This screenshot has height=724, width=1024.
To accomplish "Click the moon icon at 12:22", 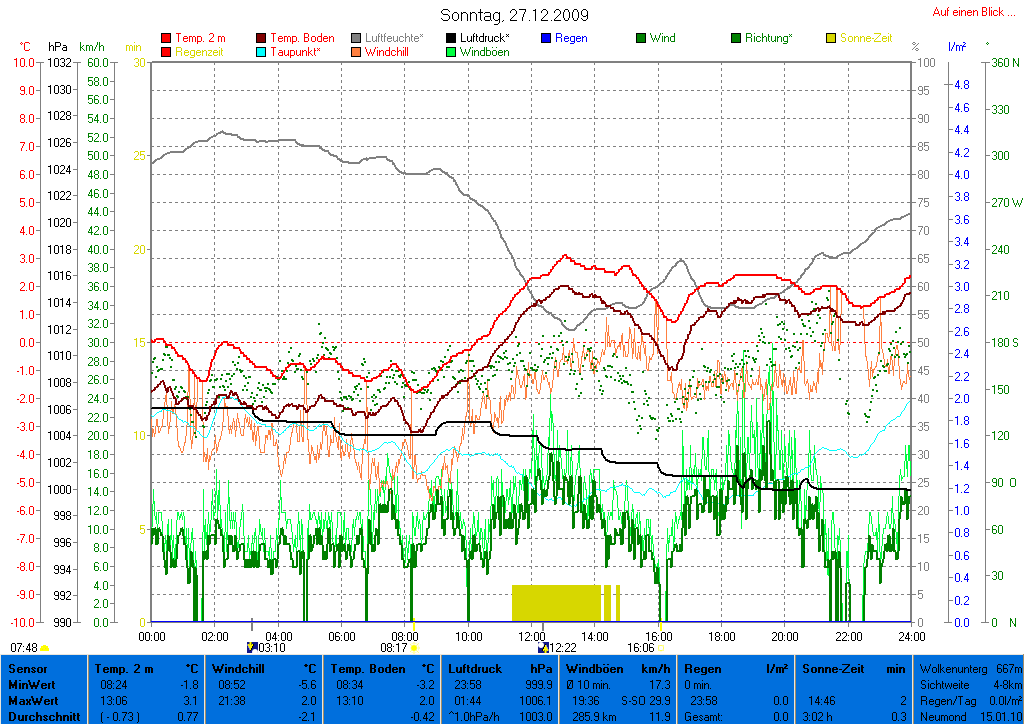I will point(543,647).
